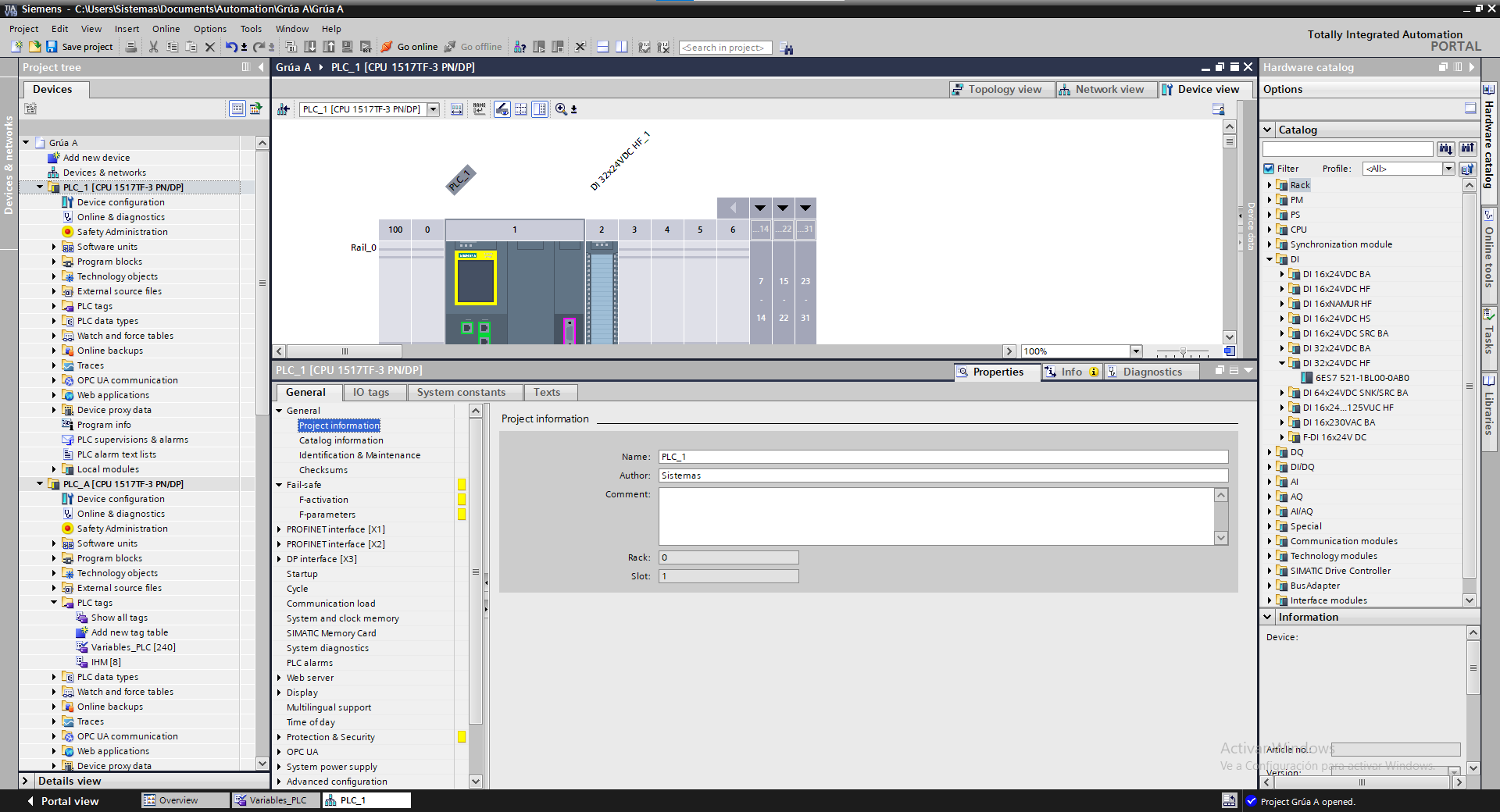The height and width of the screenshot is (812, 1500).
Task: Open the Profile <All> dropdown
Action: (x=1448, y=169)
